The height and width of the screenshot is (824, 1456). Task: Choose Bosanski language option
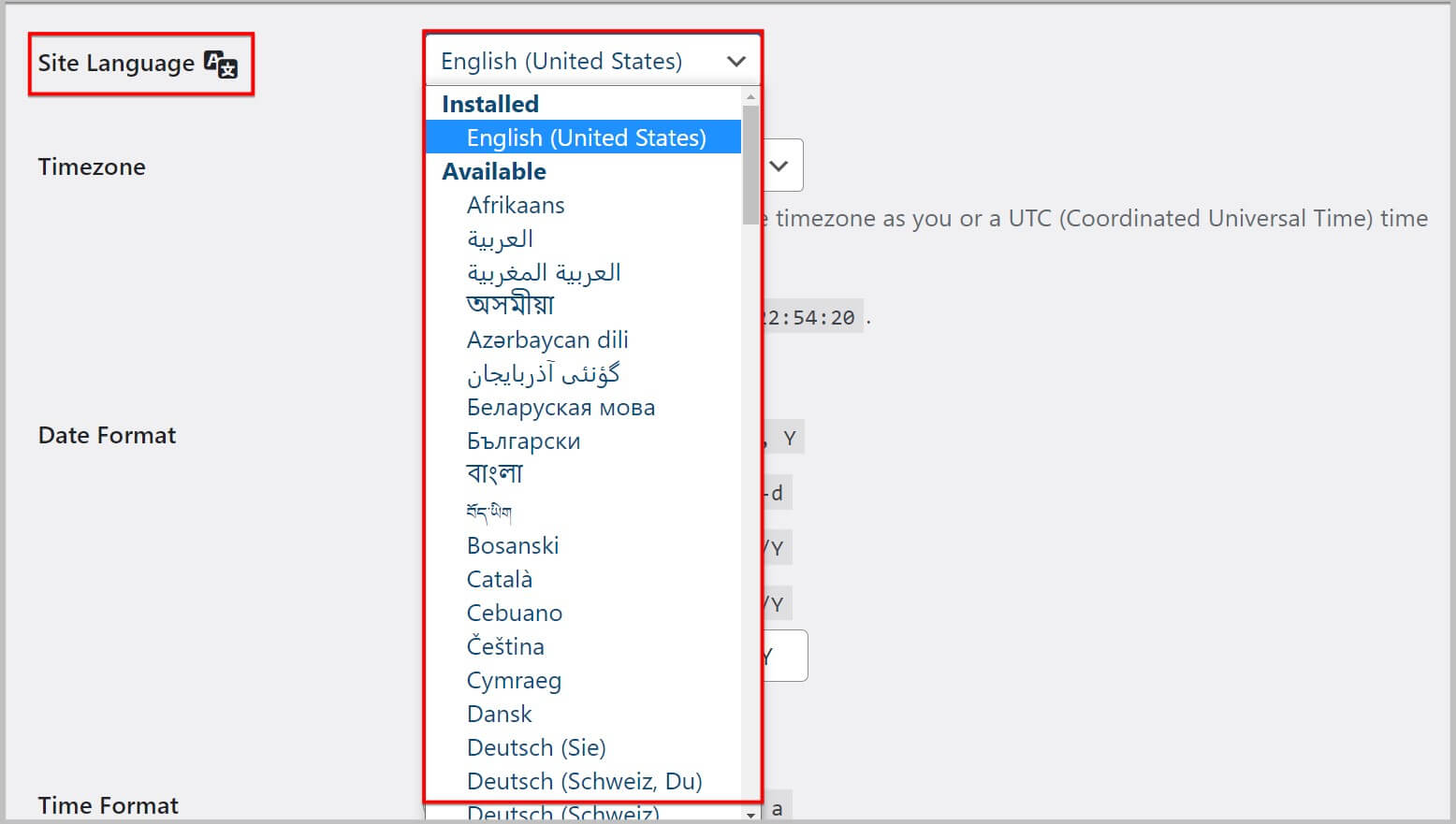pyautogui.click(x=513, y=545)
